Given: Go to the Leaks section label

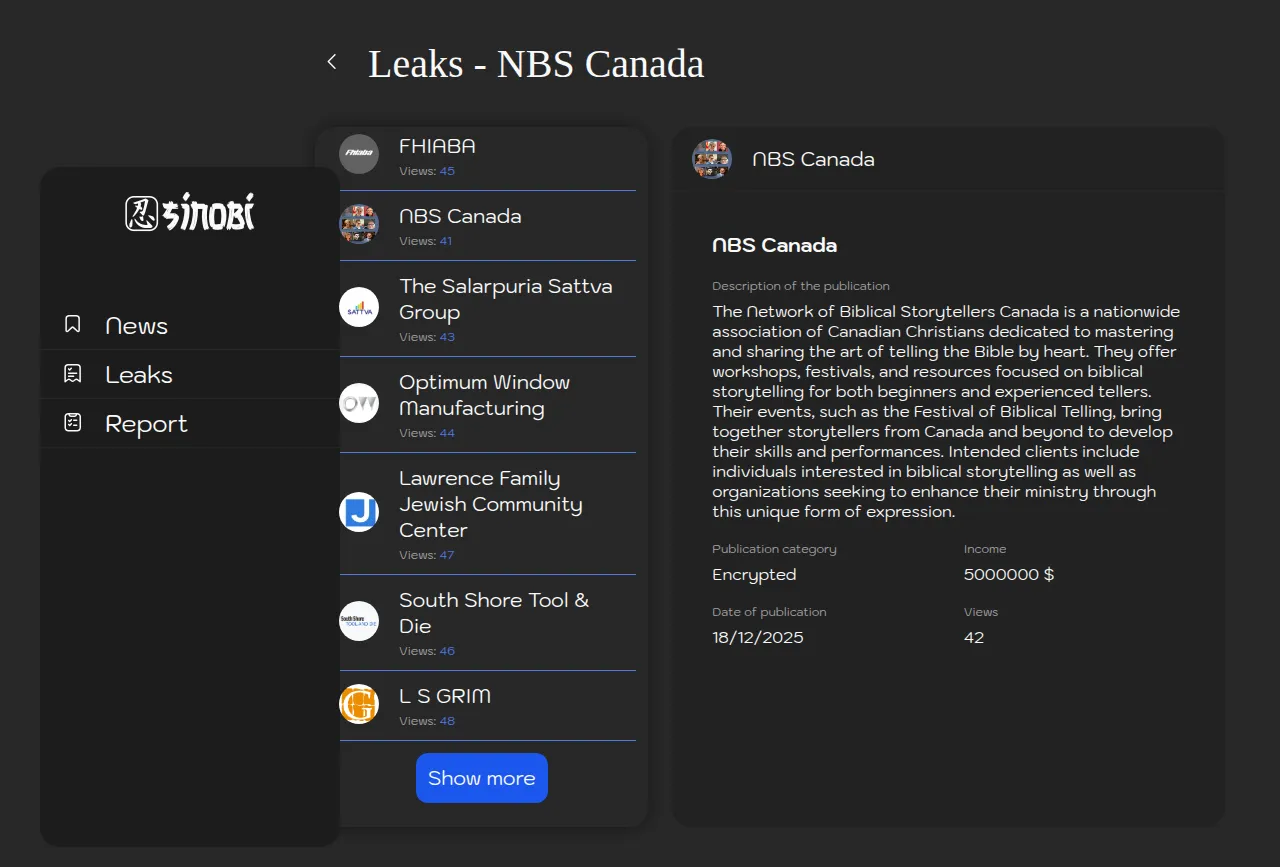Looking at the screenshot, I should (139, 375).
